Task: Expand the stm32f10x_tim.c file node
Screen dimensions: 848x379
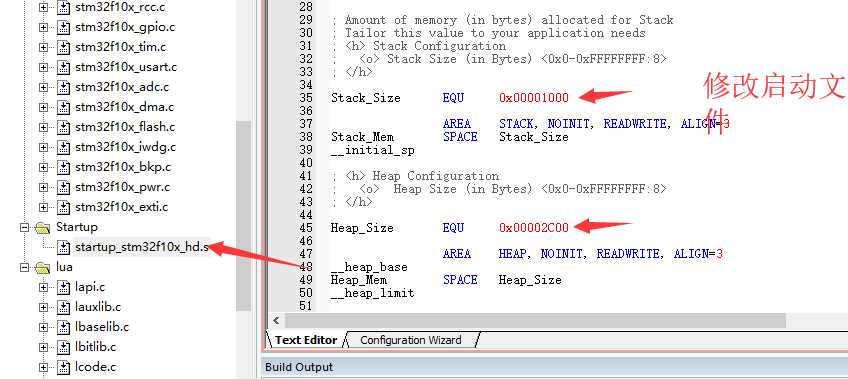Action: click(x=44, y=48)
